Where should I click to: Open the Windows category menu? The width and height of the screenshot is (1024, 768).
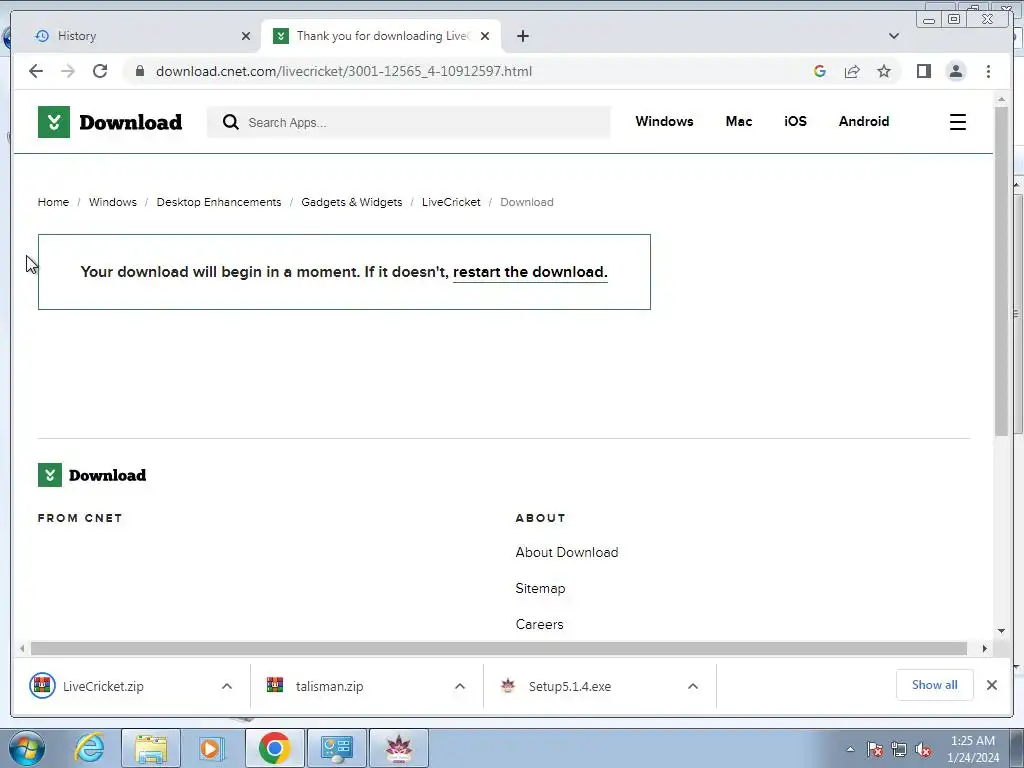click(x=664, y=121)
